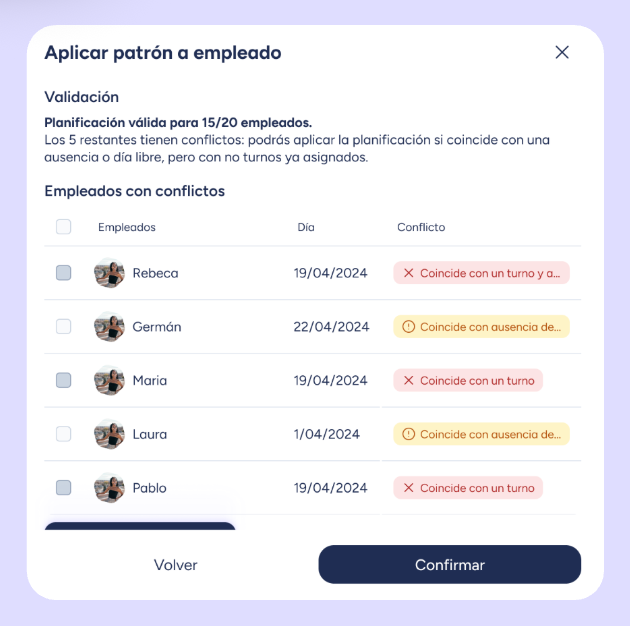Click Germán's avatar picture

tap(109, 327)
